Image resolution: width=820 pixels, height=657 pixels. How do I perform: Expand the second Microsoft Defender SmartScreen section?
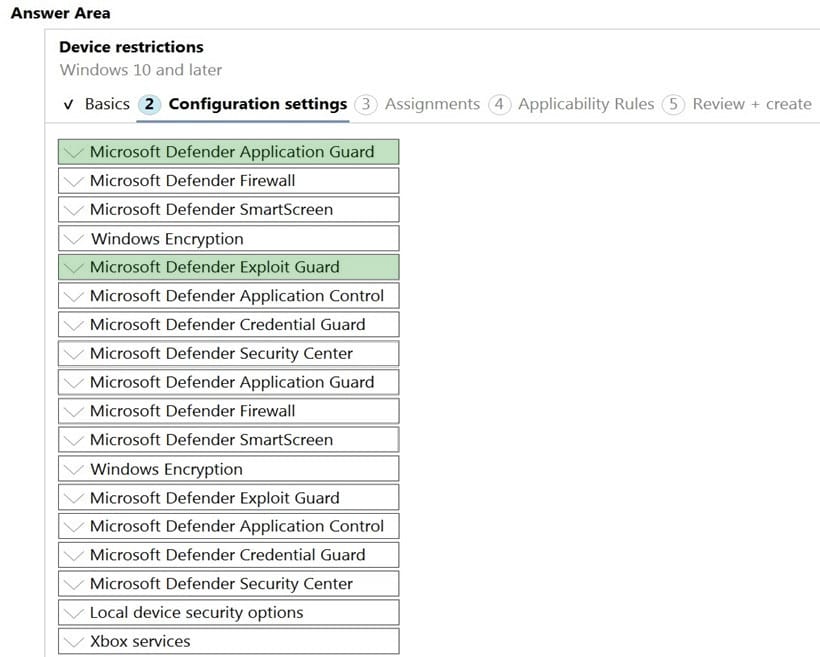click(229, 439)
